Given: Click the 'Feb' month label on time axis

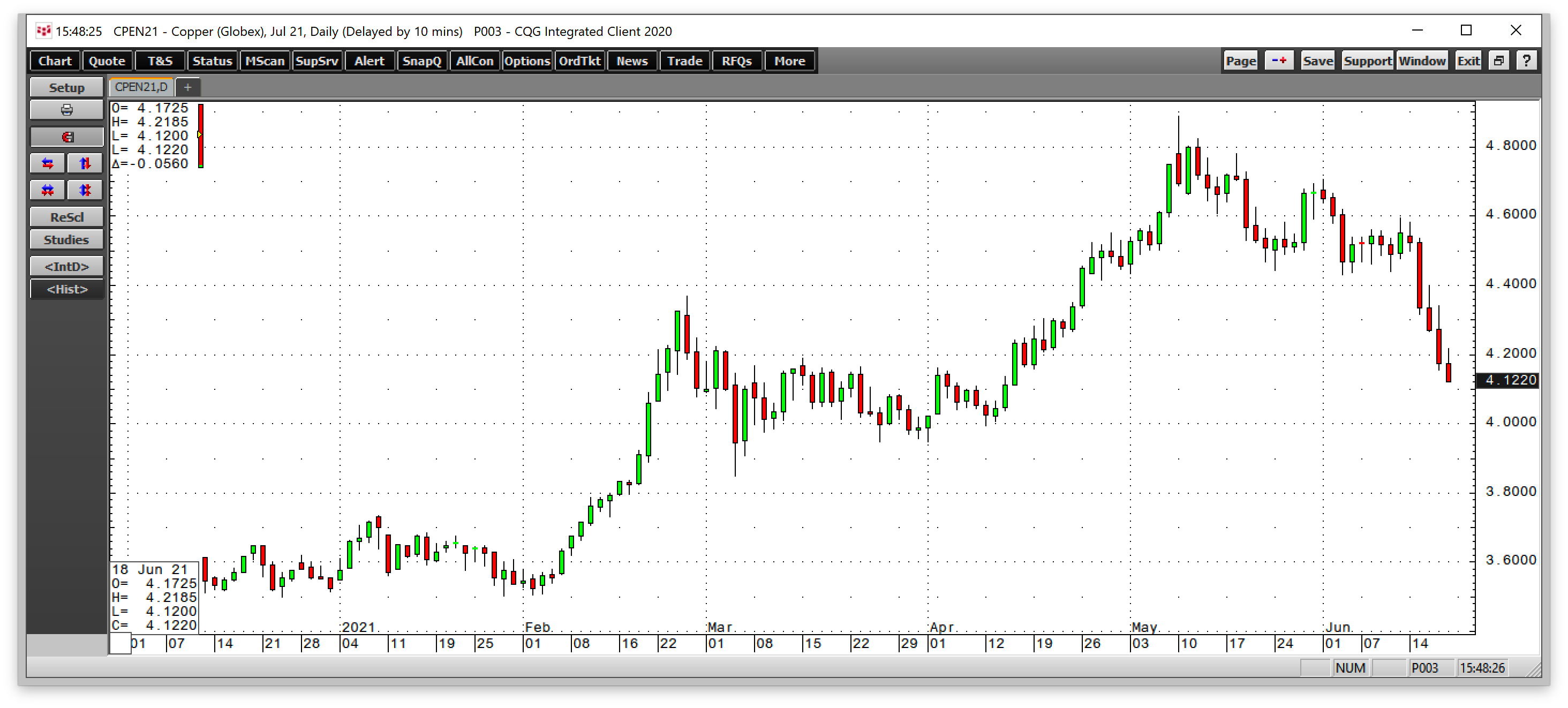Looking at the screenshot, I should click(539, 627).
